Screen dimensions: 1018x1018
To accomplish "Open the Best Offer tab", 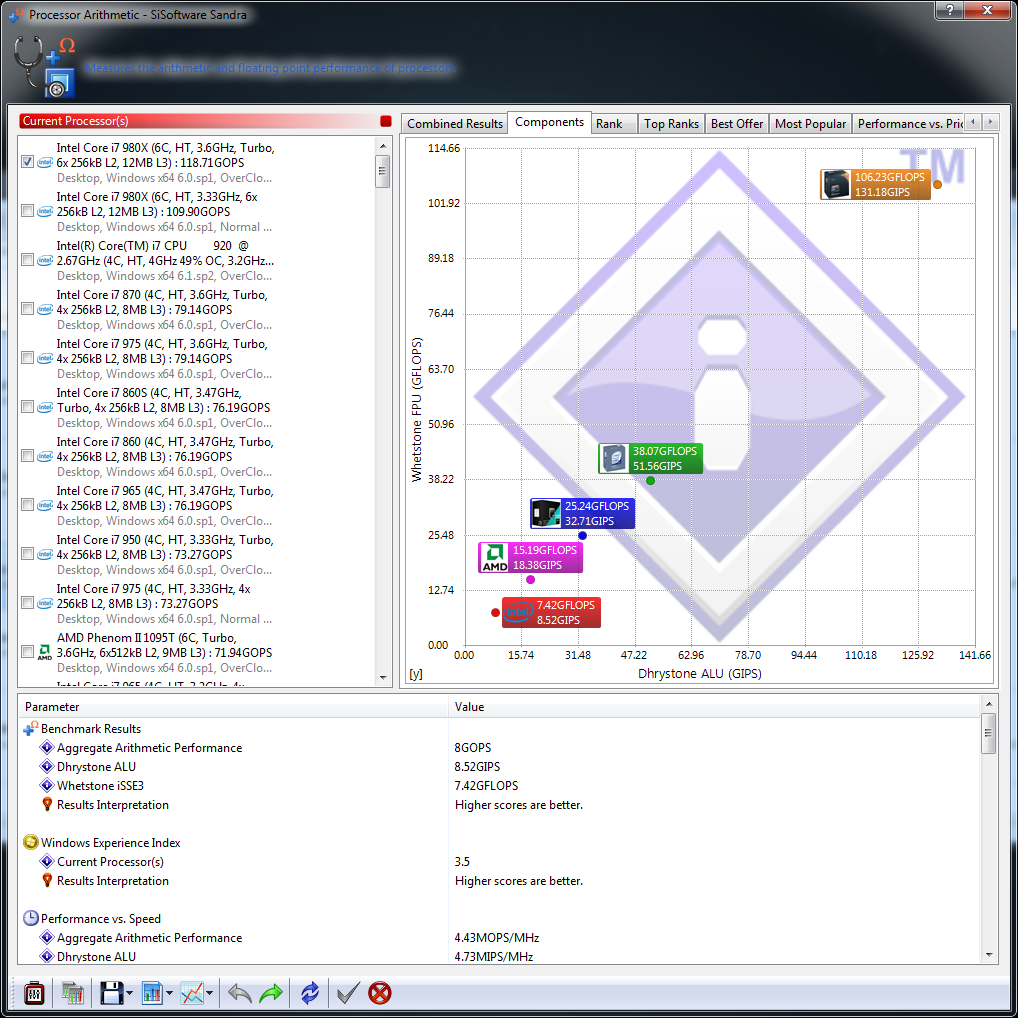I will pos(737,123).
